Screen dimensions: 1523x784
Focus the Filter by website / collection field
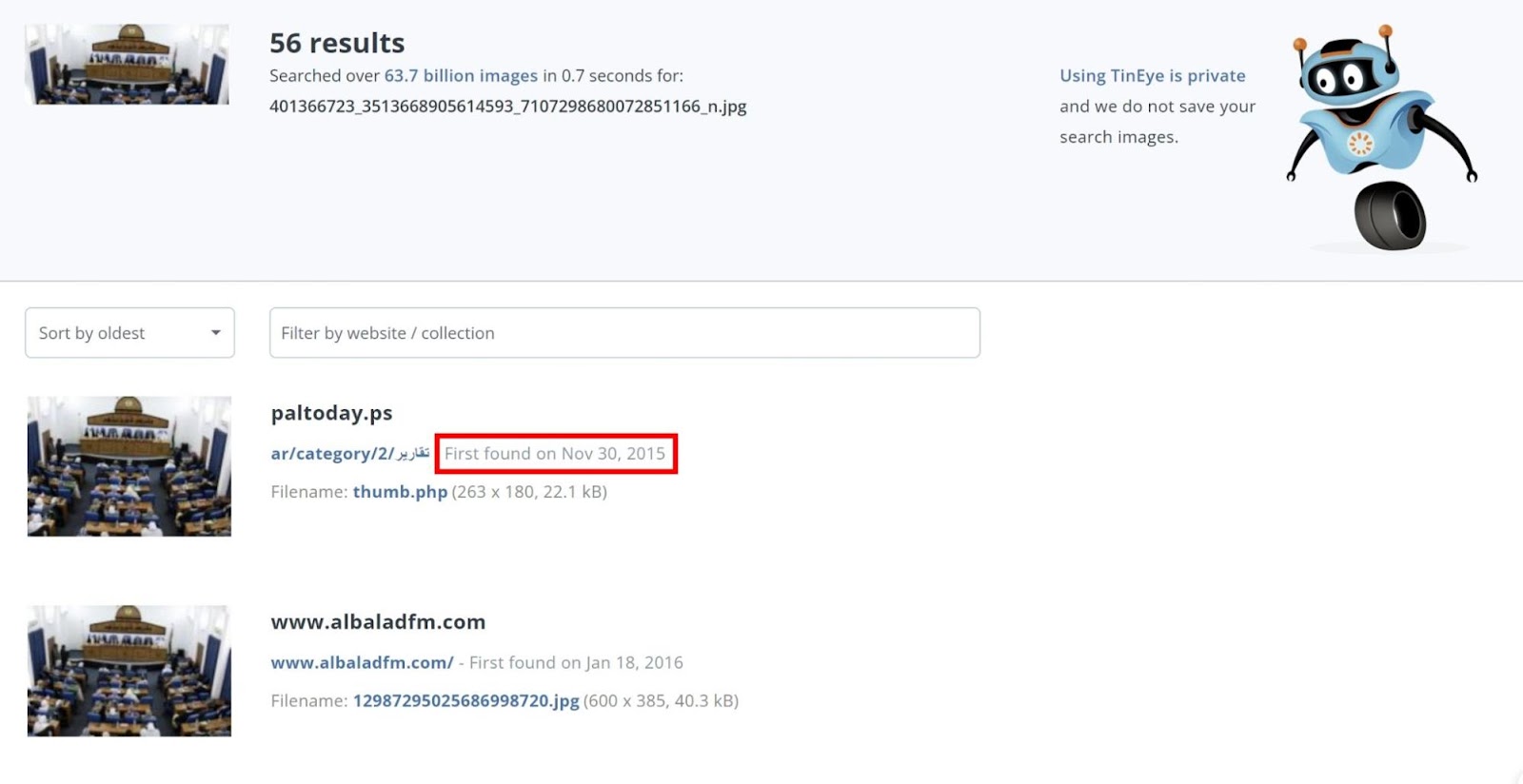tap(624, 333)
